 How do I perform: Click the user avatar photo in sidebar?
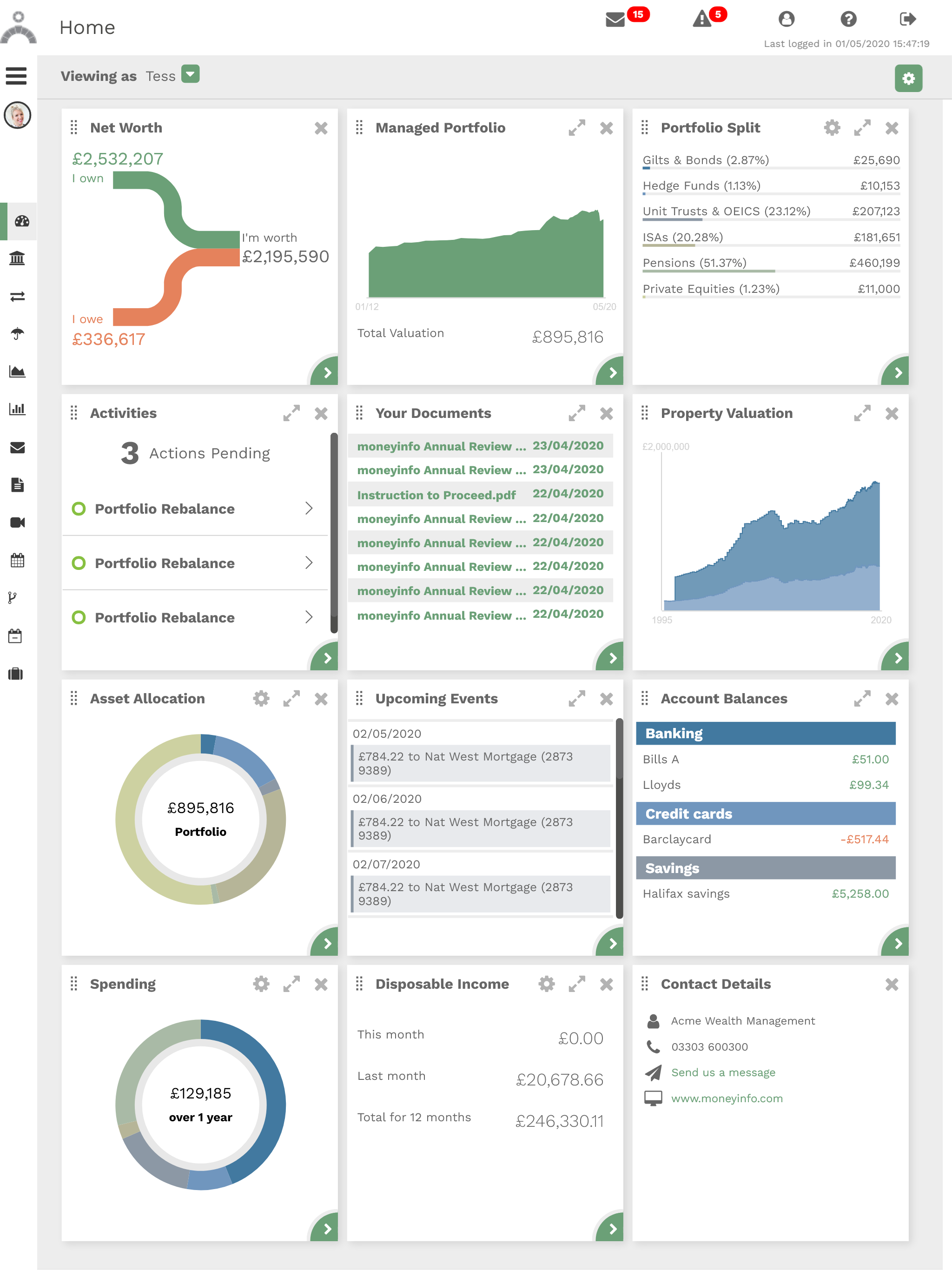click(18, 115)
